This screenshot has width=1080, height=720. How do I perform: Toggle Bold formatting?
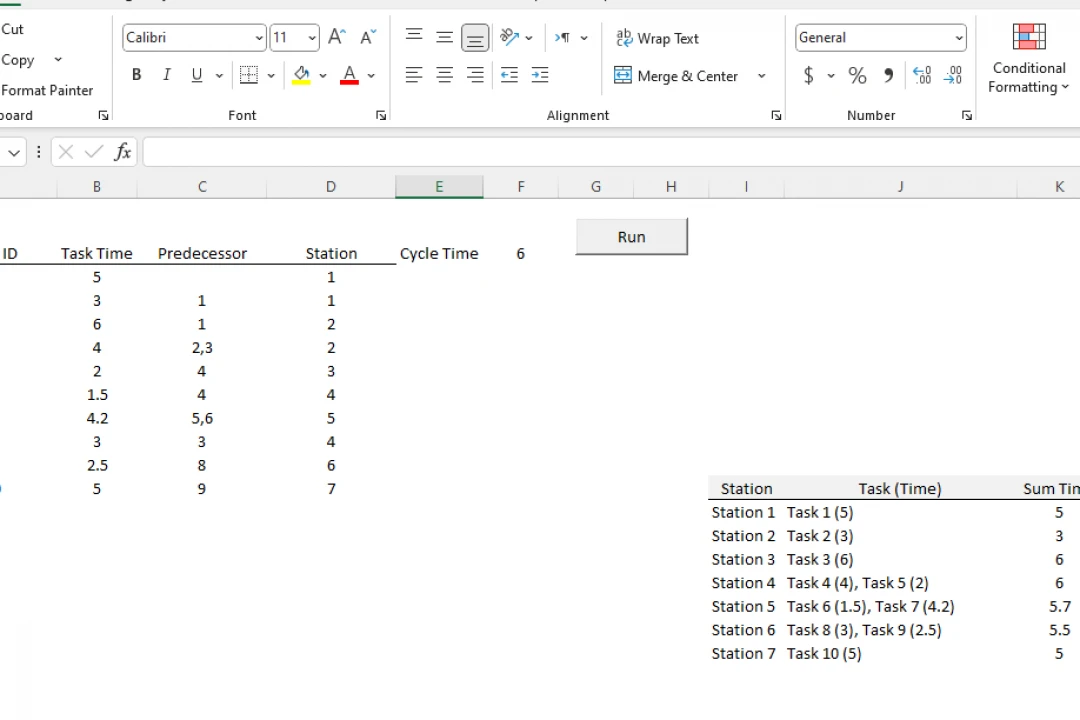tap(137, 75)
